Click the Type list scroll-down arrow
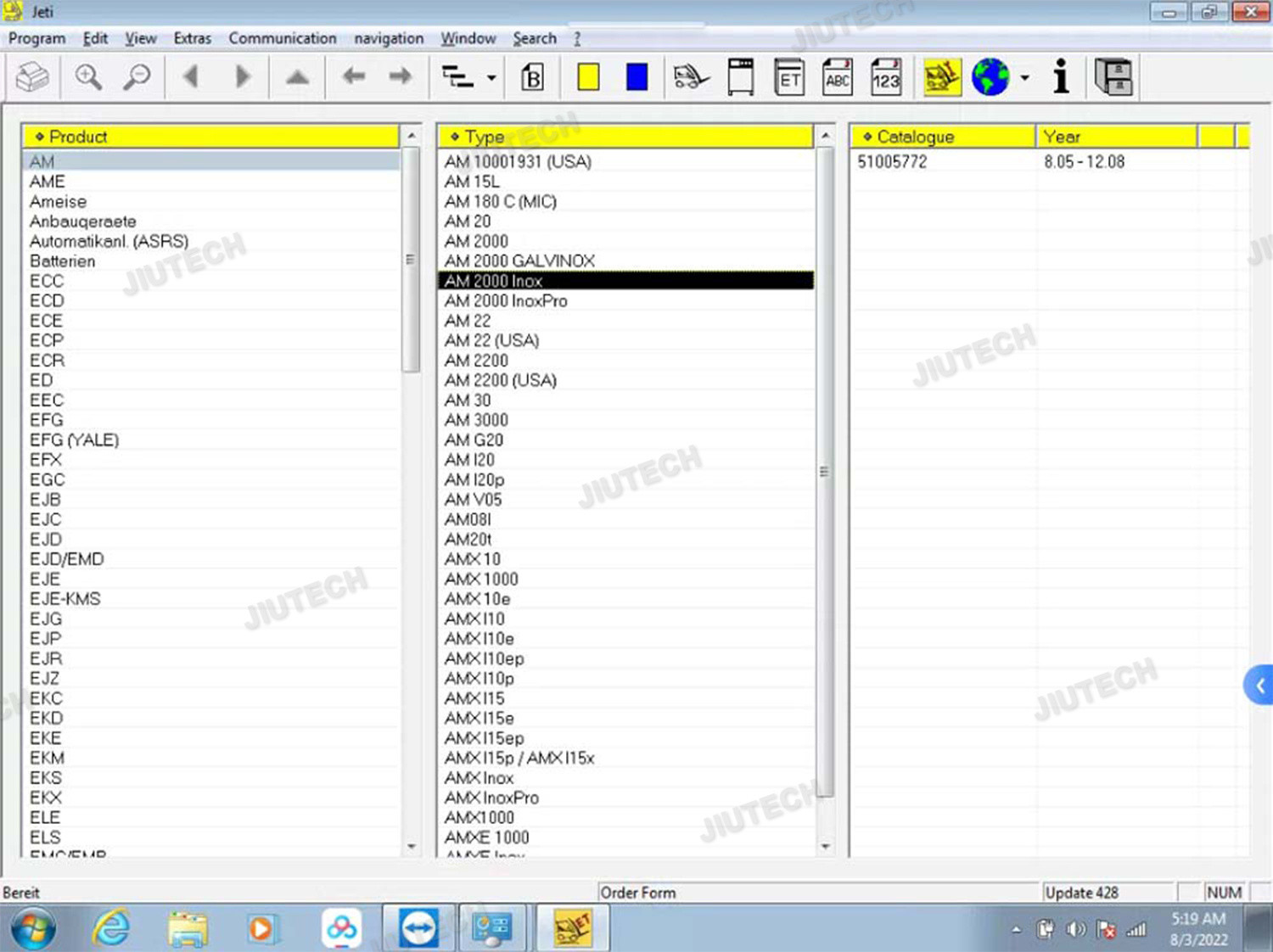This screenshot has height=952, width=1273. (825, 846)
